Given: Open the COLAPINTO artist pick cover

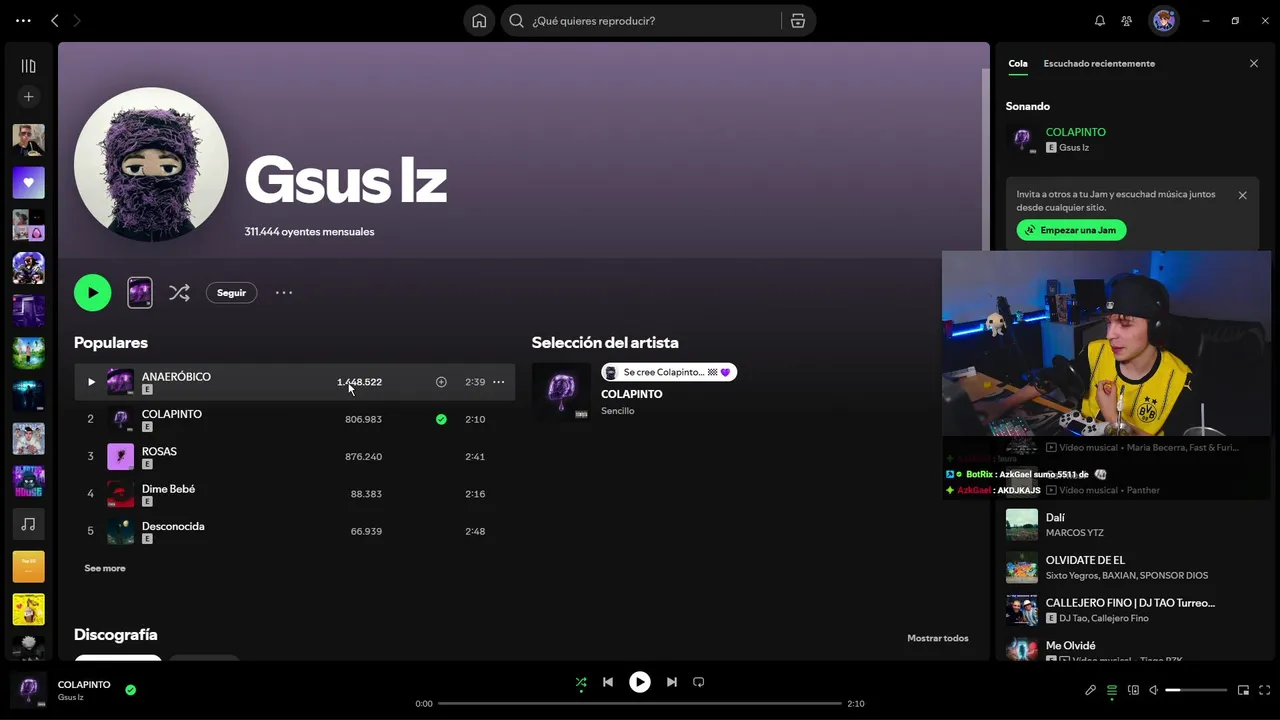Looking at the screenshot, I should tap(561, 391).
